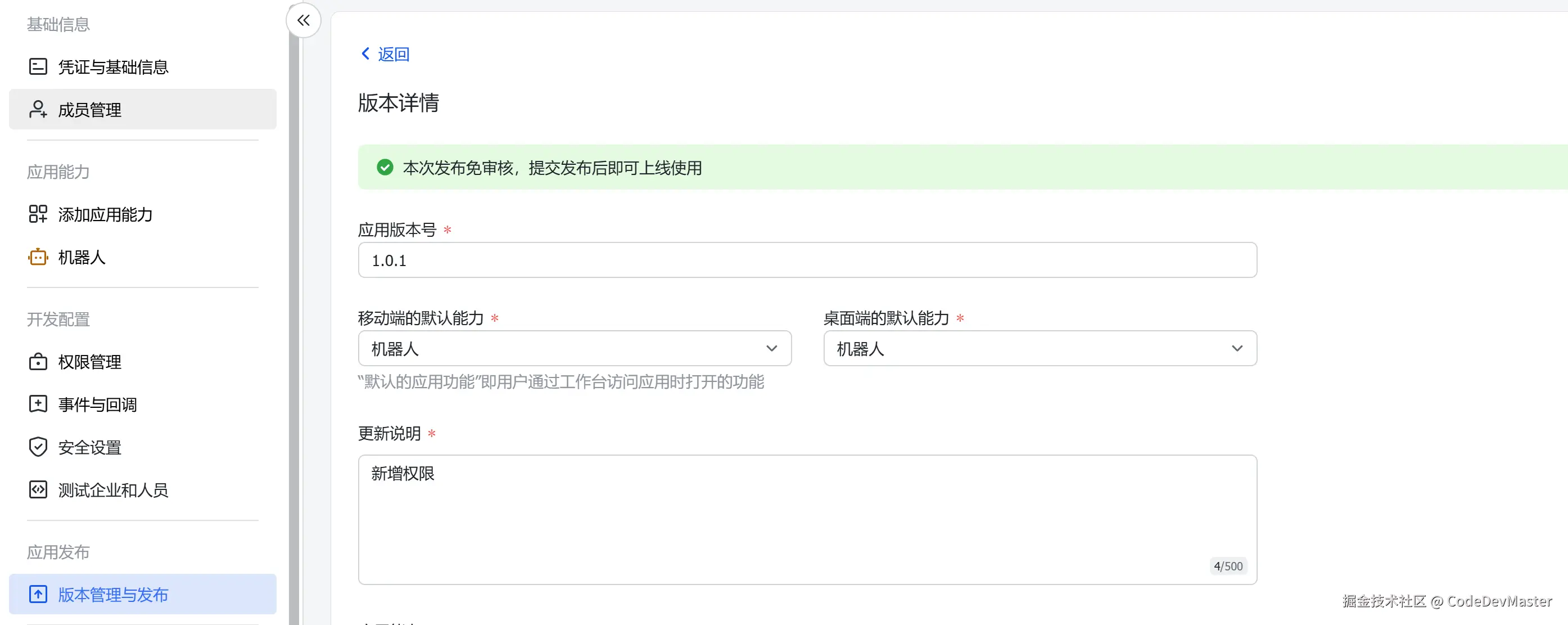This screenshot has height=625, width=1568.
Task: Click 凭证与基础信息 in the sidebar
Action: coord(112,66)
